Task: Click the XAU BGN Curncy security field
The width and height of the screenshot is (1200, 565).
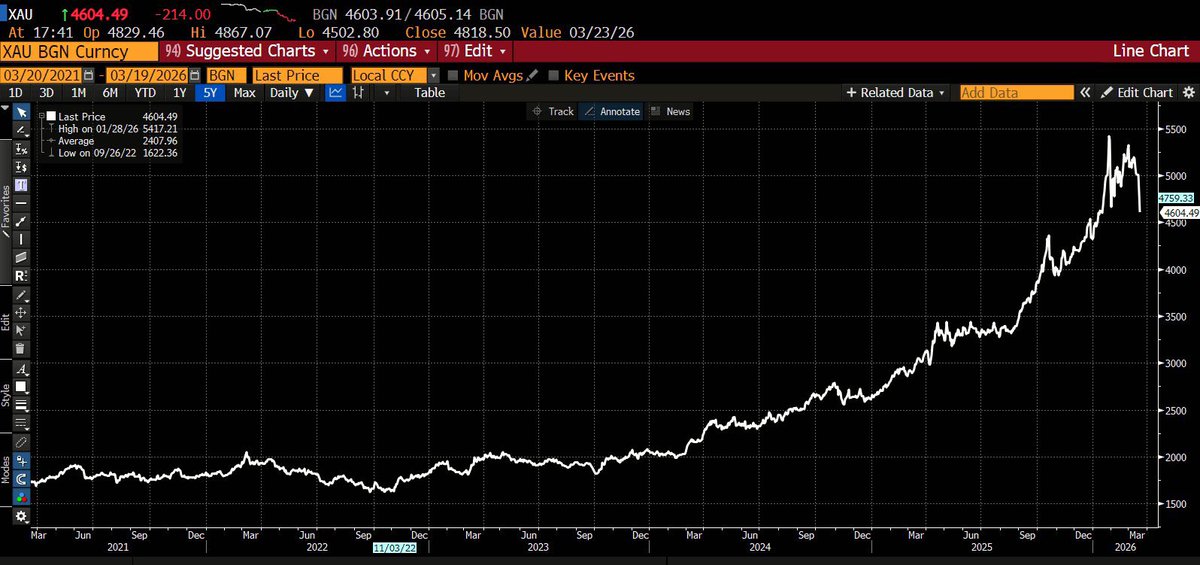Action: tap(79, 51)
